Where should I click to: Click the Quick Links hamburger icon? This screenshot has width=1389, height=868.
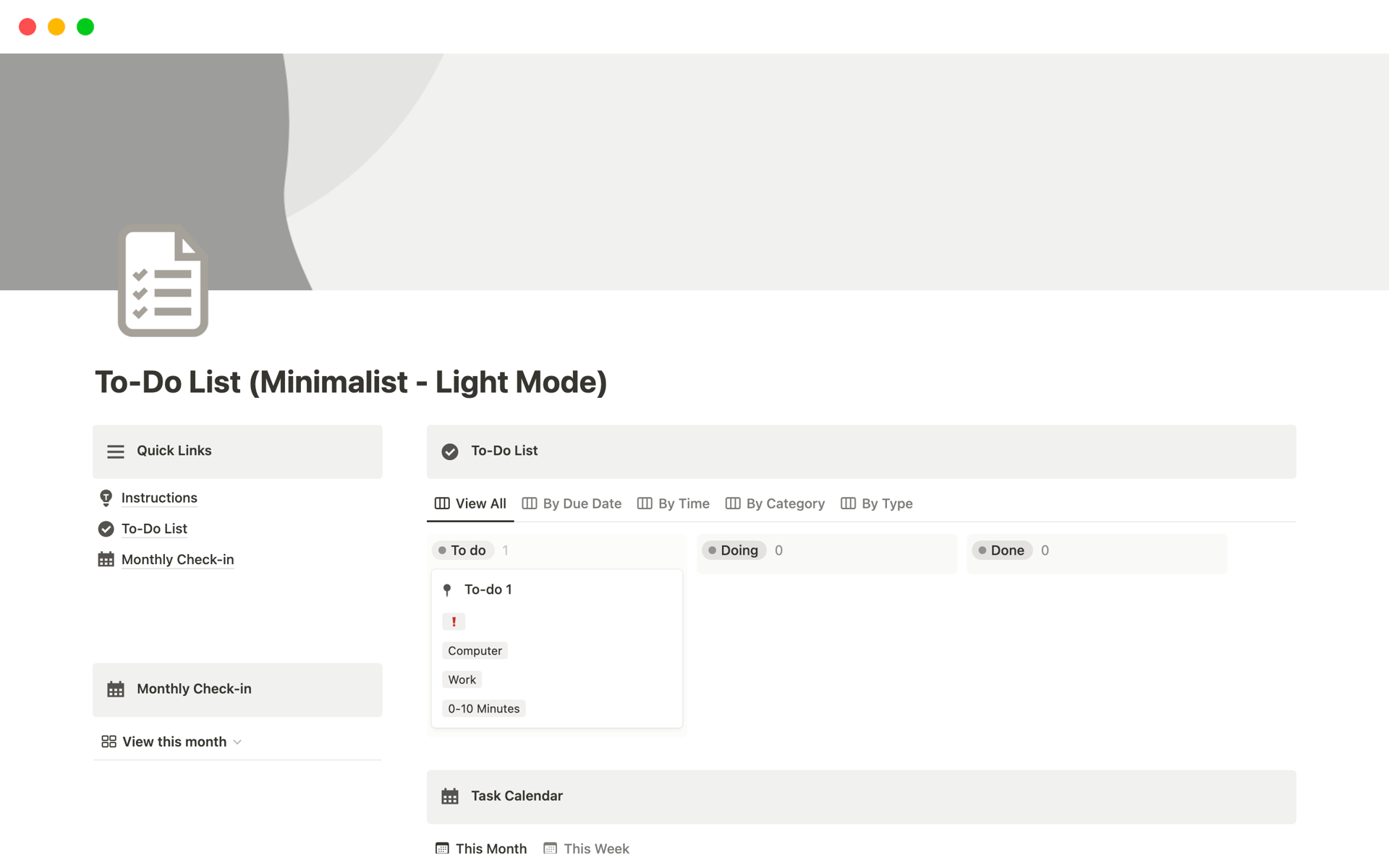pyautogui.click(x=116, y=451)
